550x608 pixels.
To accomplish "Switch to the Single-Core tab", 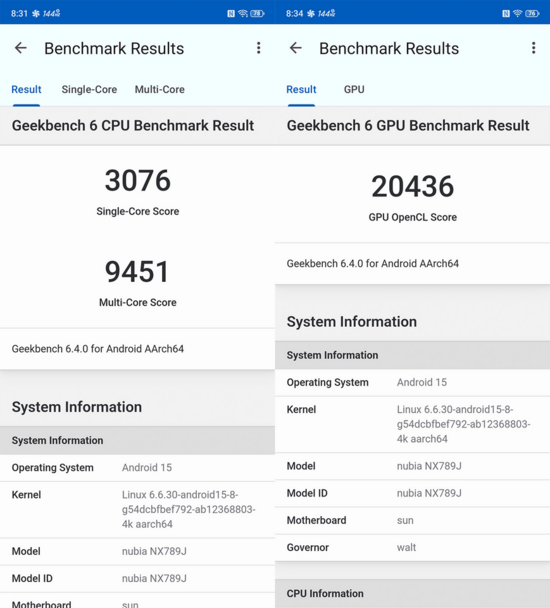I will [x=89, y=90].
